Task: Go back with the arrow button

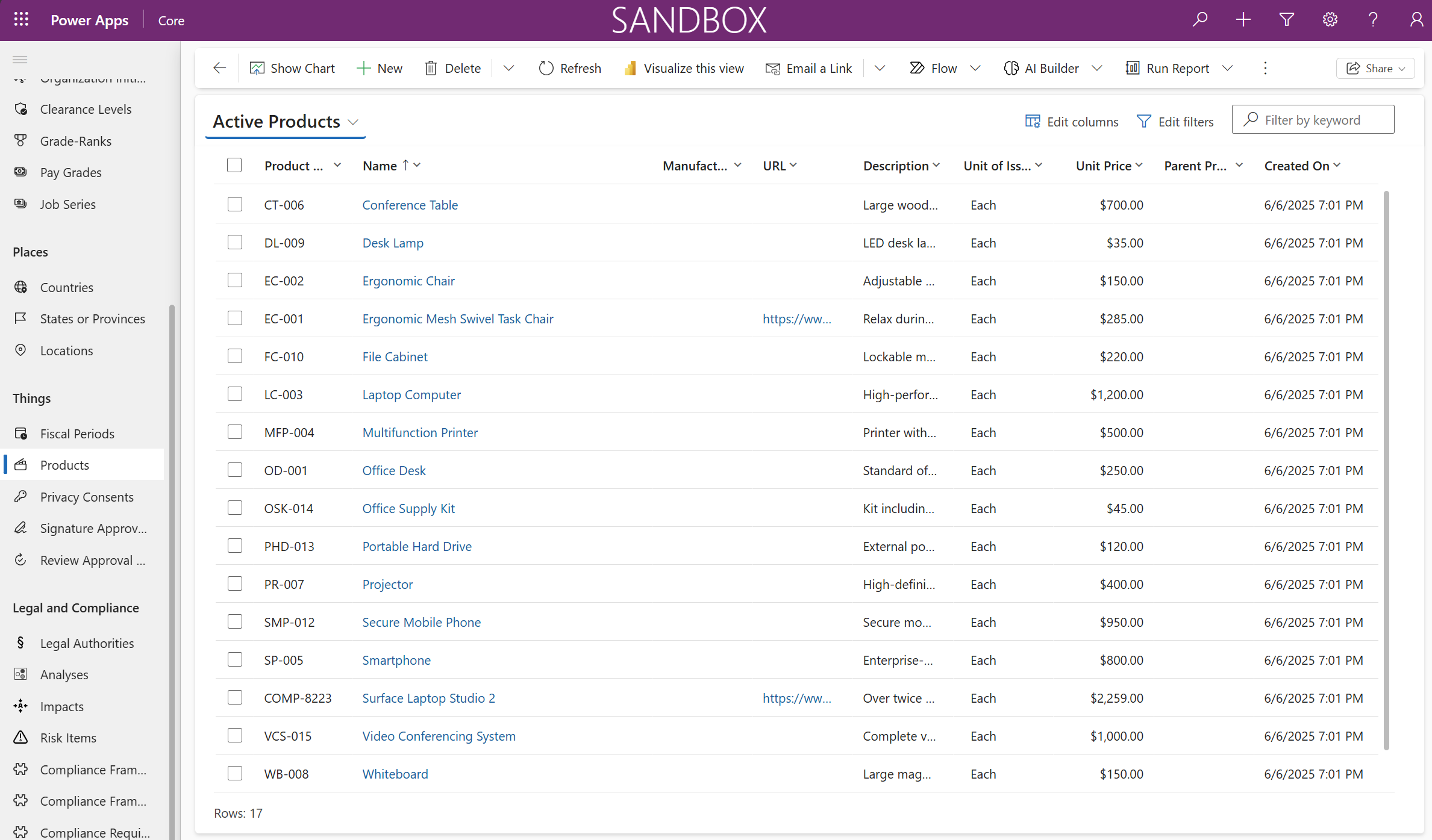Action: (220, 68)
